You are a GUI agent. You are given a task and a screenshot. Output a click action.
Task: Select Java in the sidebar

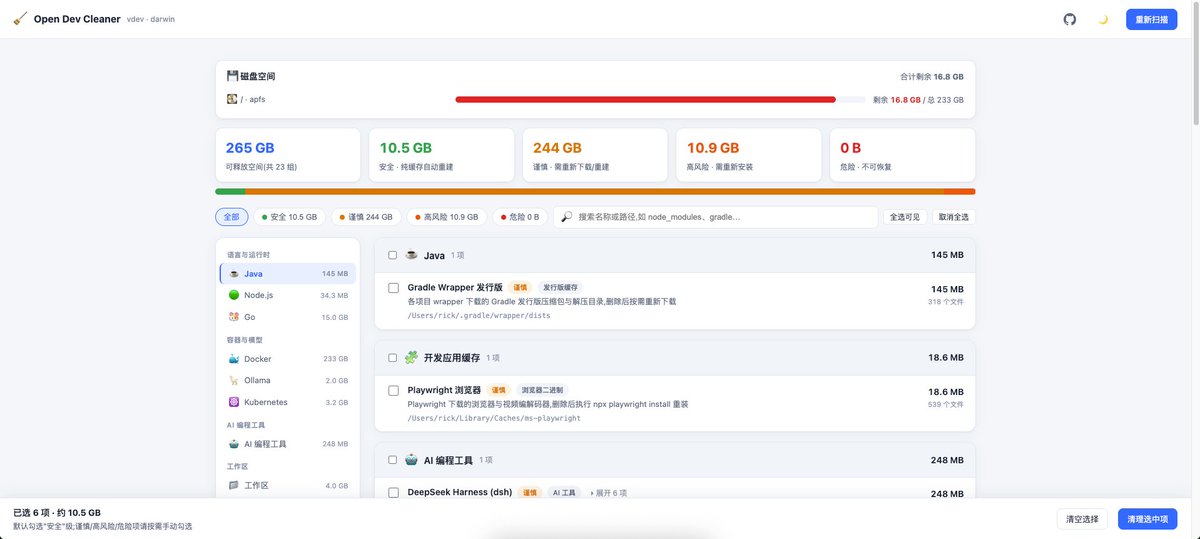pos(288,273)
